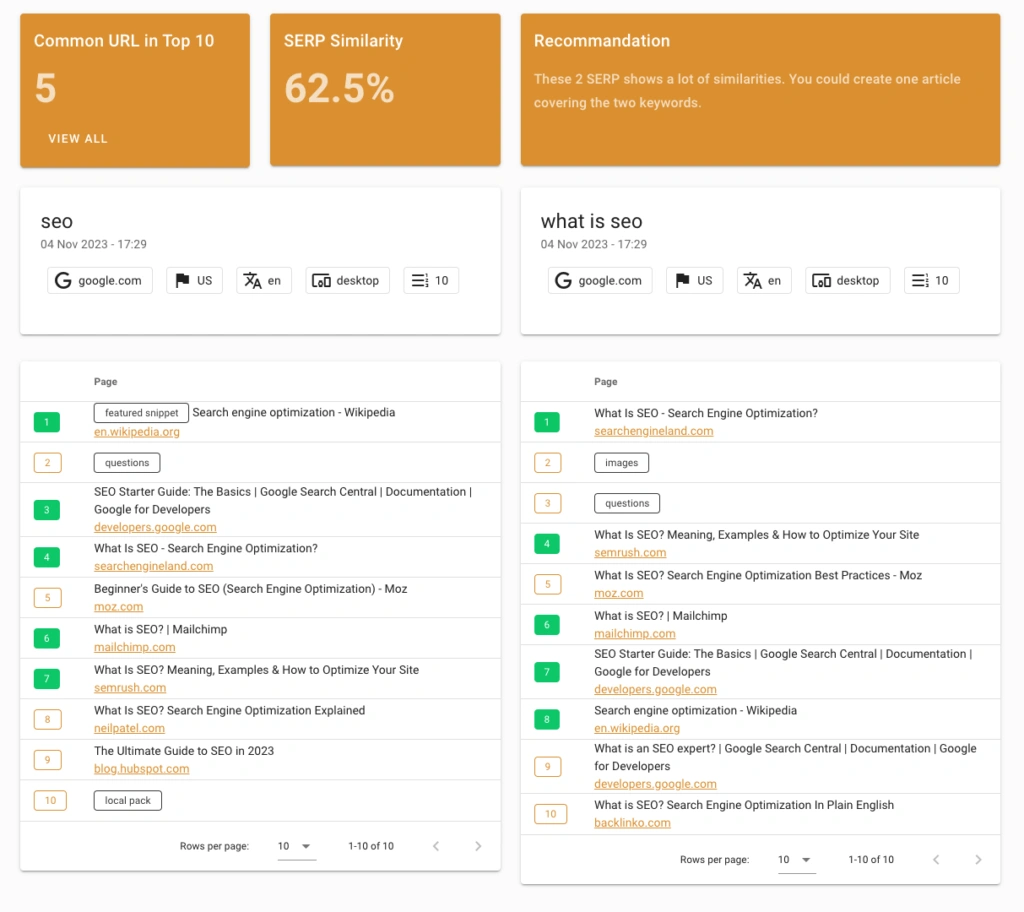The image size is (1024, 912).
Task: Click desktop device icon in seo panel
Action: [321, 281]
